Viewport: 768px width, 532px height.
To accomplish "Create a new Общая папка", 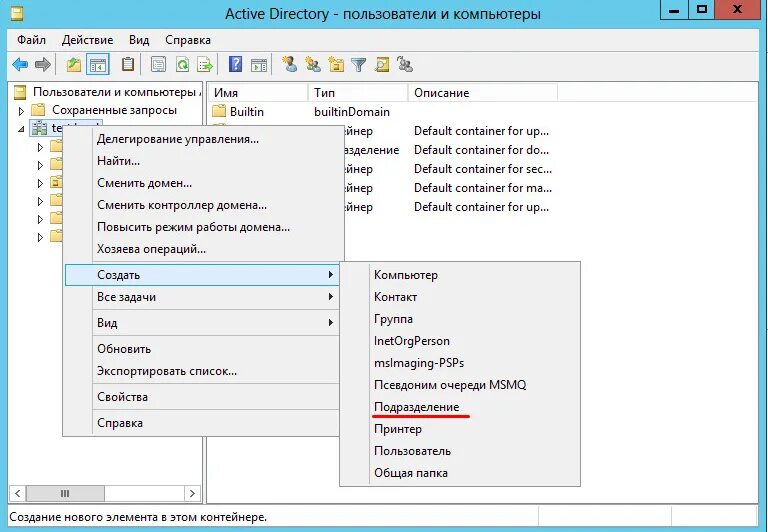I will (x=460, y=473).
